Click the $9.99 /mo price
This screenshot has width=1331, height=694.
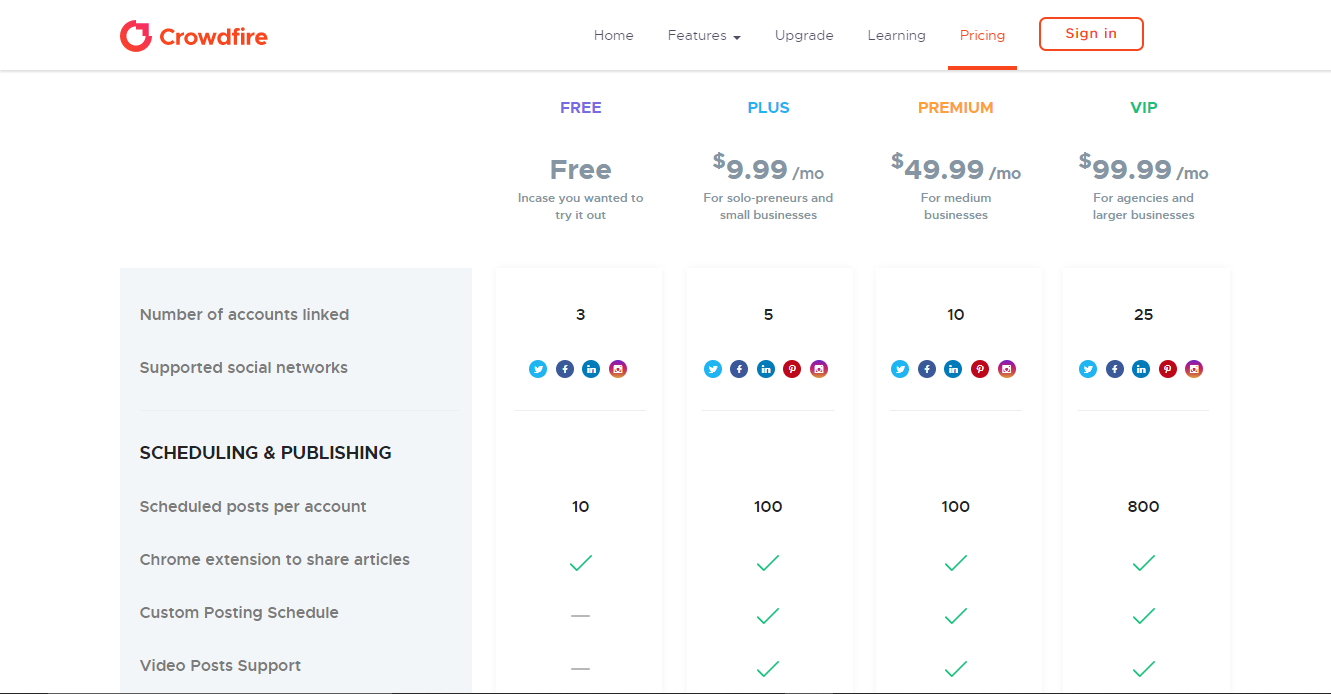click(x=768, y=167)
